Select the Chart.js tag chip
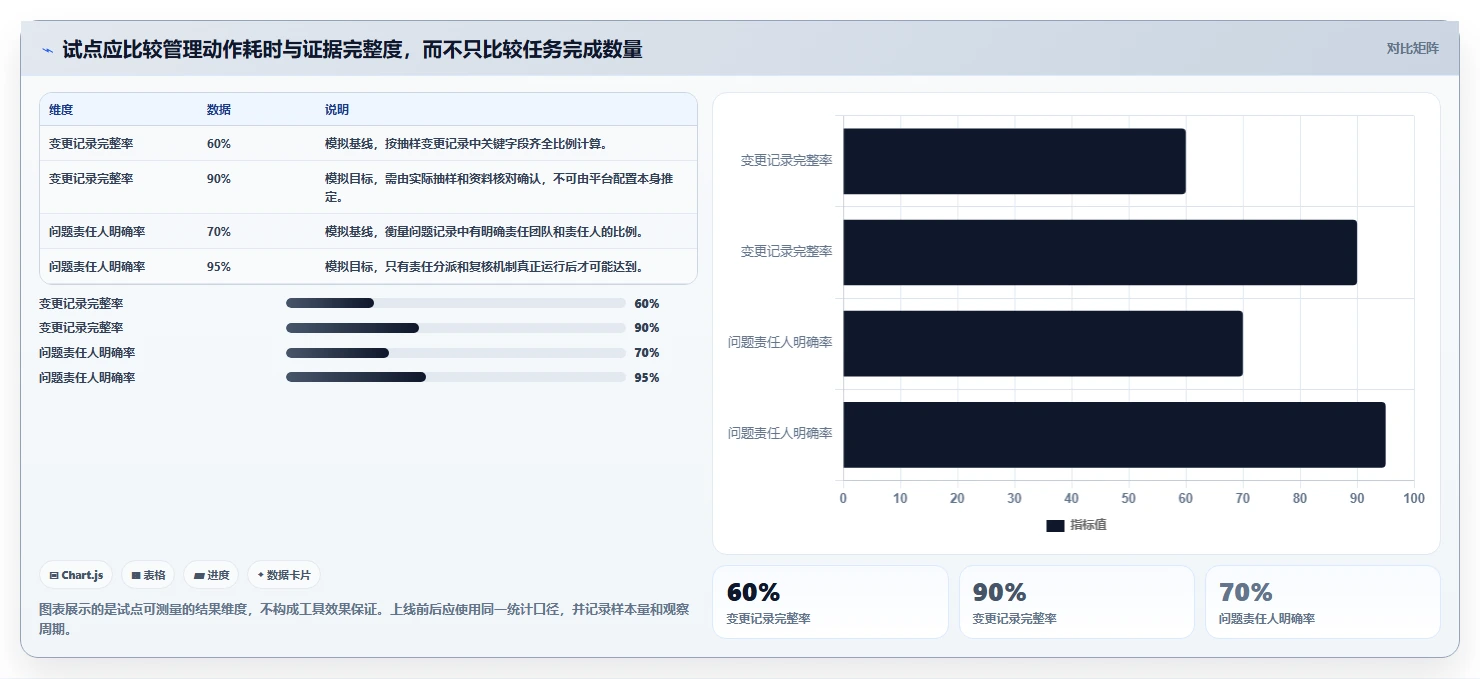 (x=77, y=575)
